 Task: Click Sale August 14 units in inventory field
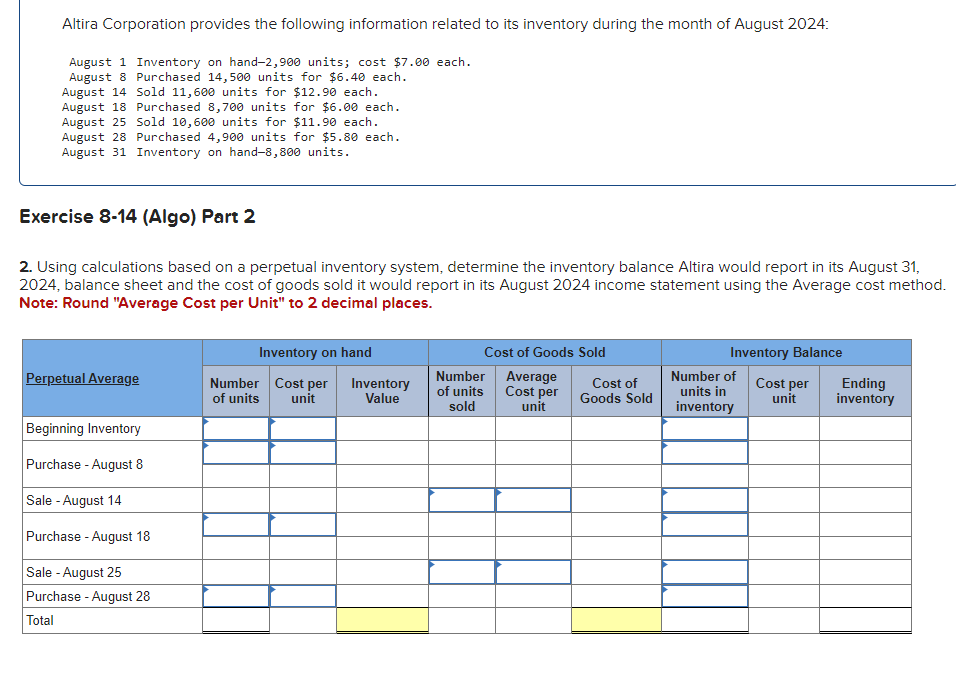coord(705,500)
